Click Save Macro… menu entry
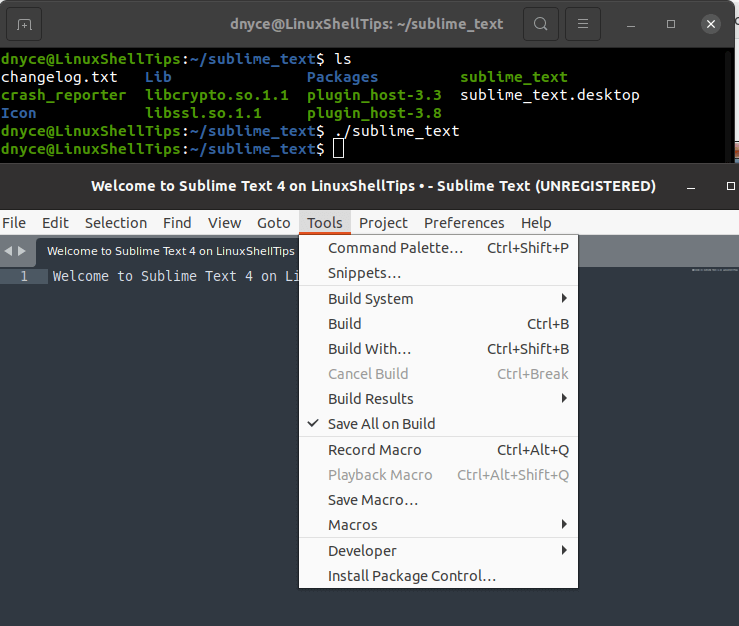Image resolution: width=739 pixels, height=626 pixels. click(x=438, y=500)
